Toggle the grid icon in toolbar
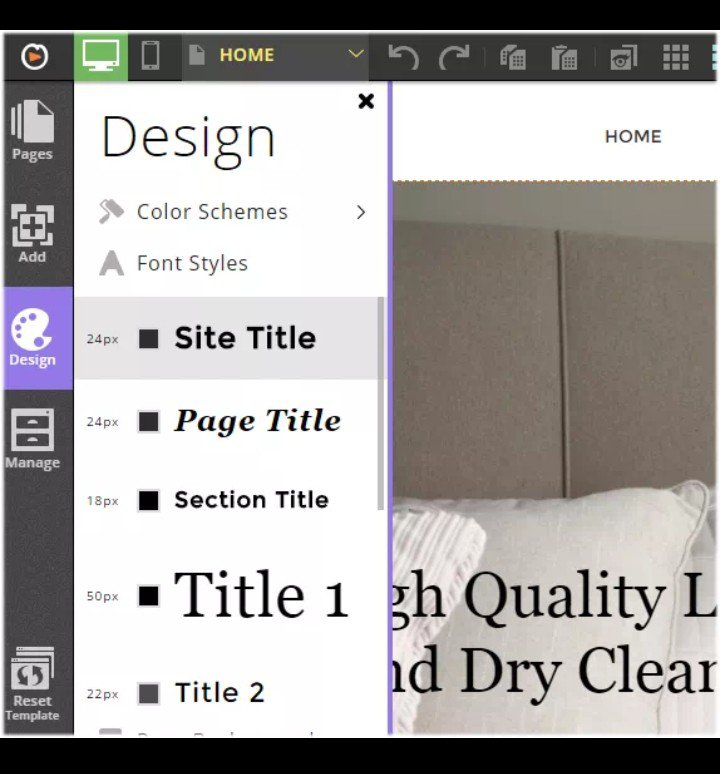 pos(676,57)
